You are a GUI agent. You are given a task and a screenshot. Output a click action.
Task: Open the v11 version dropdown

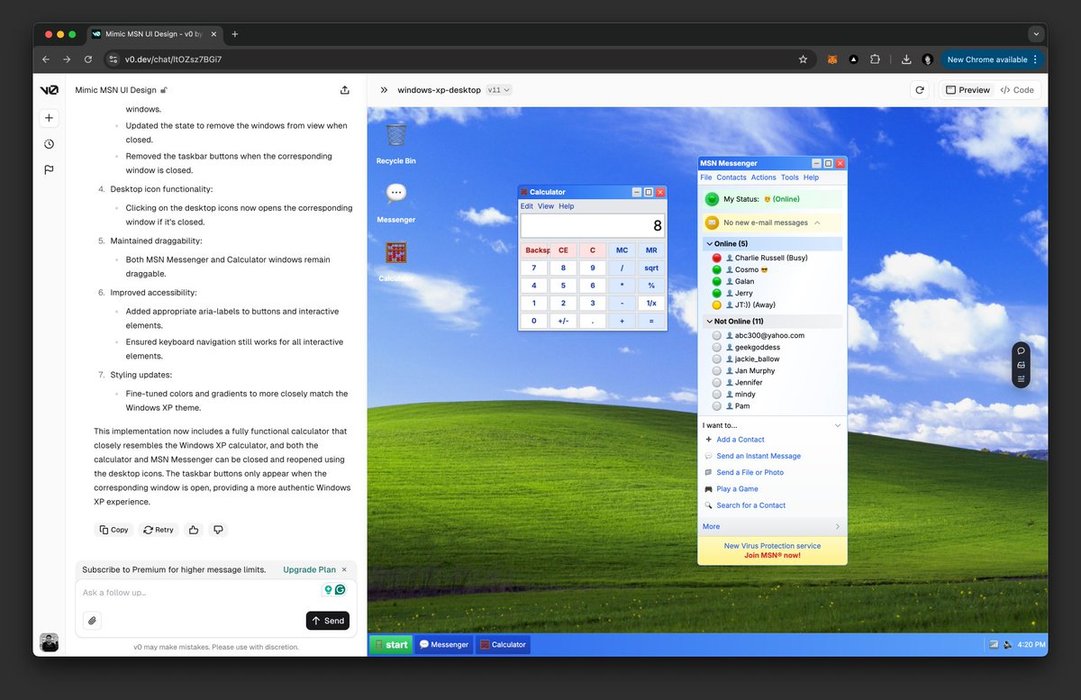coord(498,90)
